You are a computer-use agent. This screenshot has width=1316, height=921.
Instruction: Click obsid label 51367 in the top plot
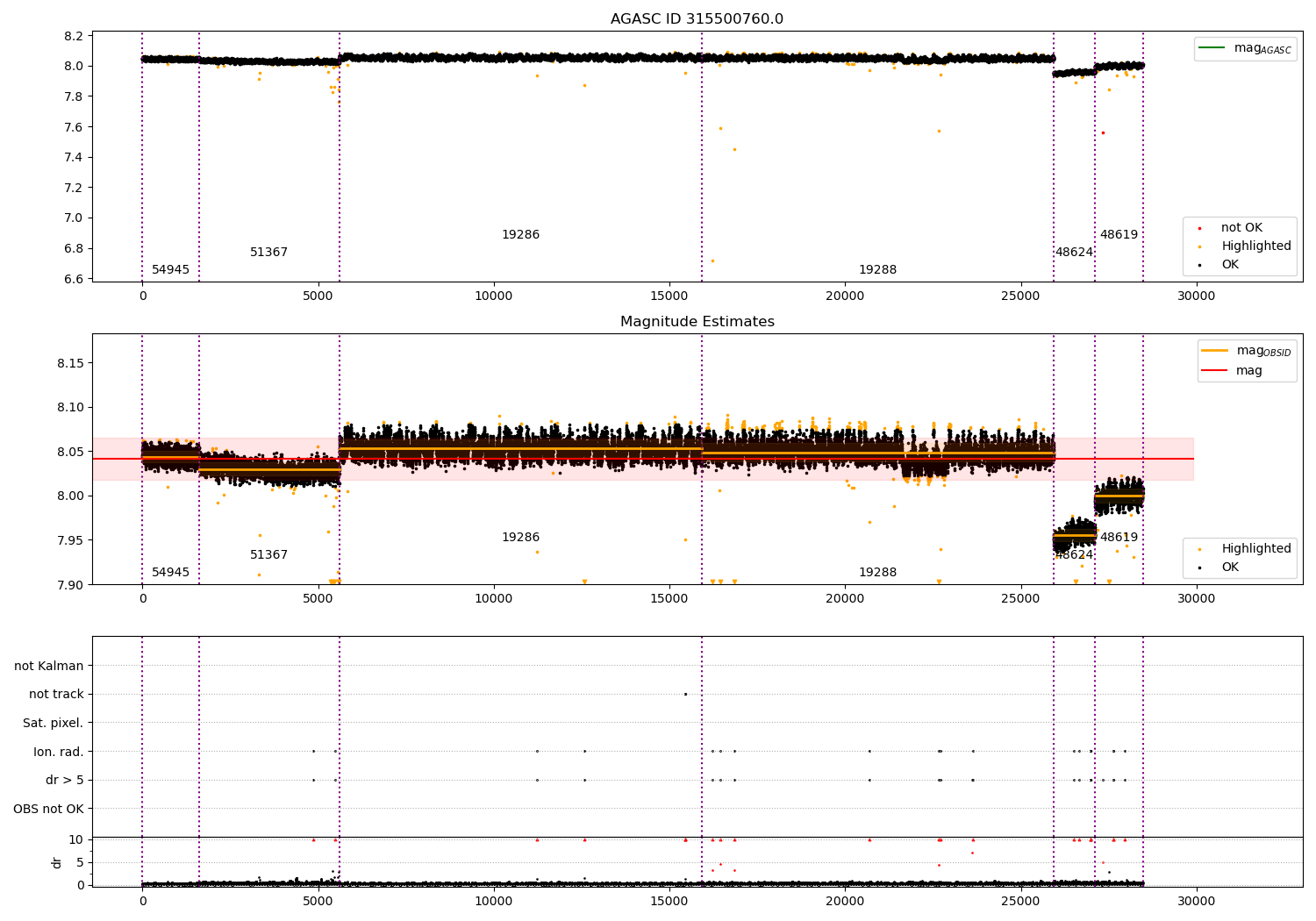(x=268, y=253)
